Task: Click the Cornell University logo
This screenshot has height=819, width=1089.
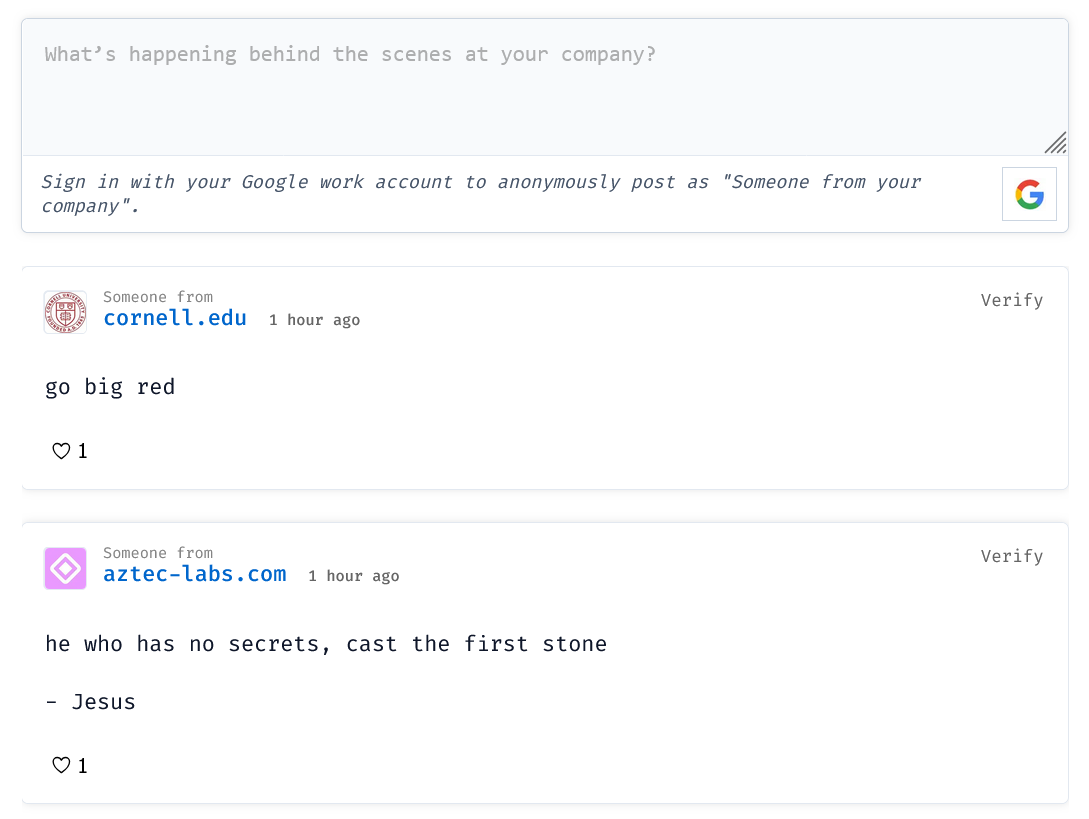Action: point(65,312)
